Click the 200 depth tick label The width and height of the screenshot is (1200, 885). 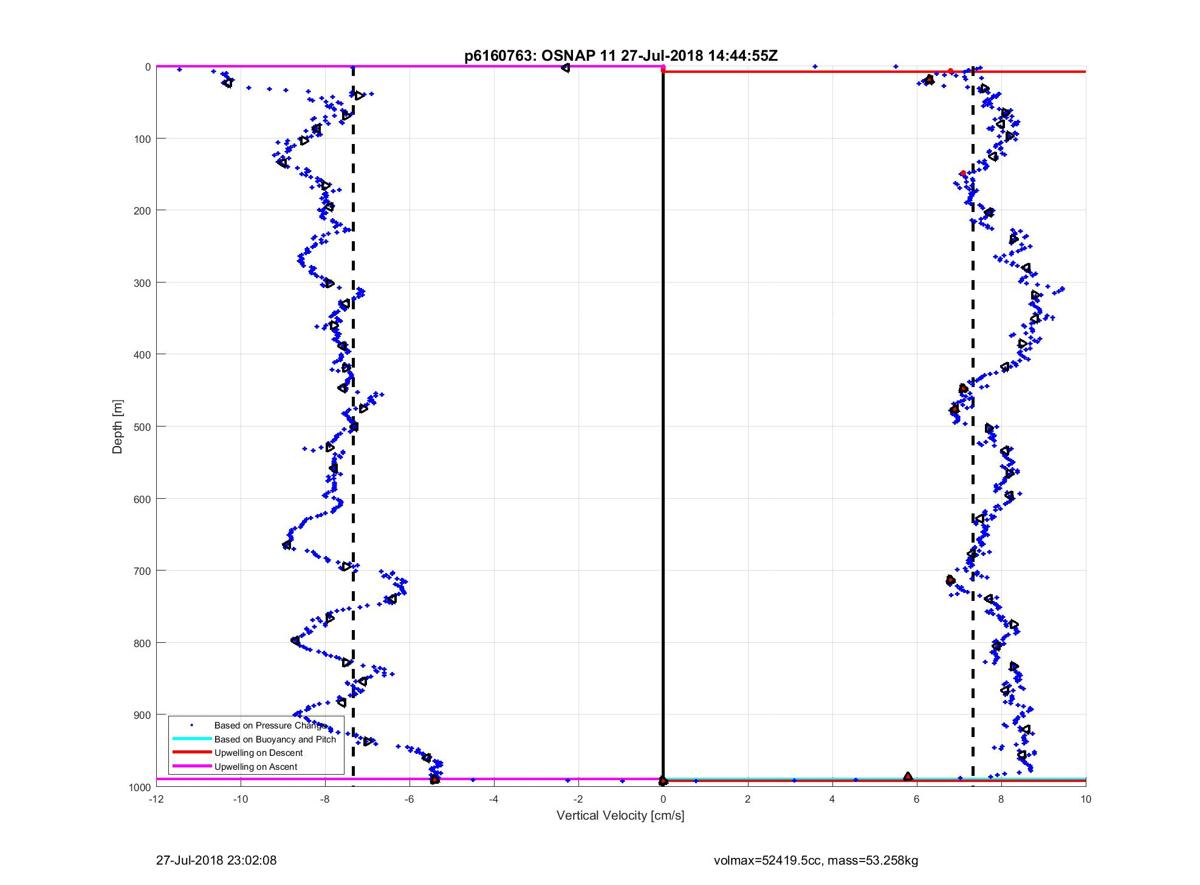click(140, 211)
